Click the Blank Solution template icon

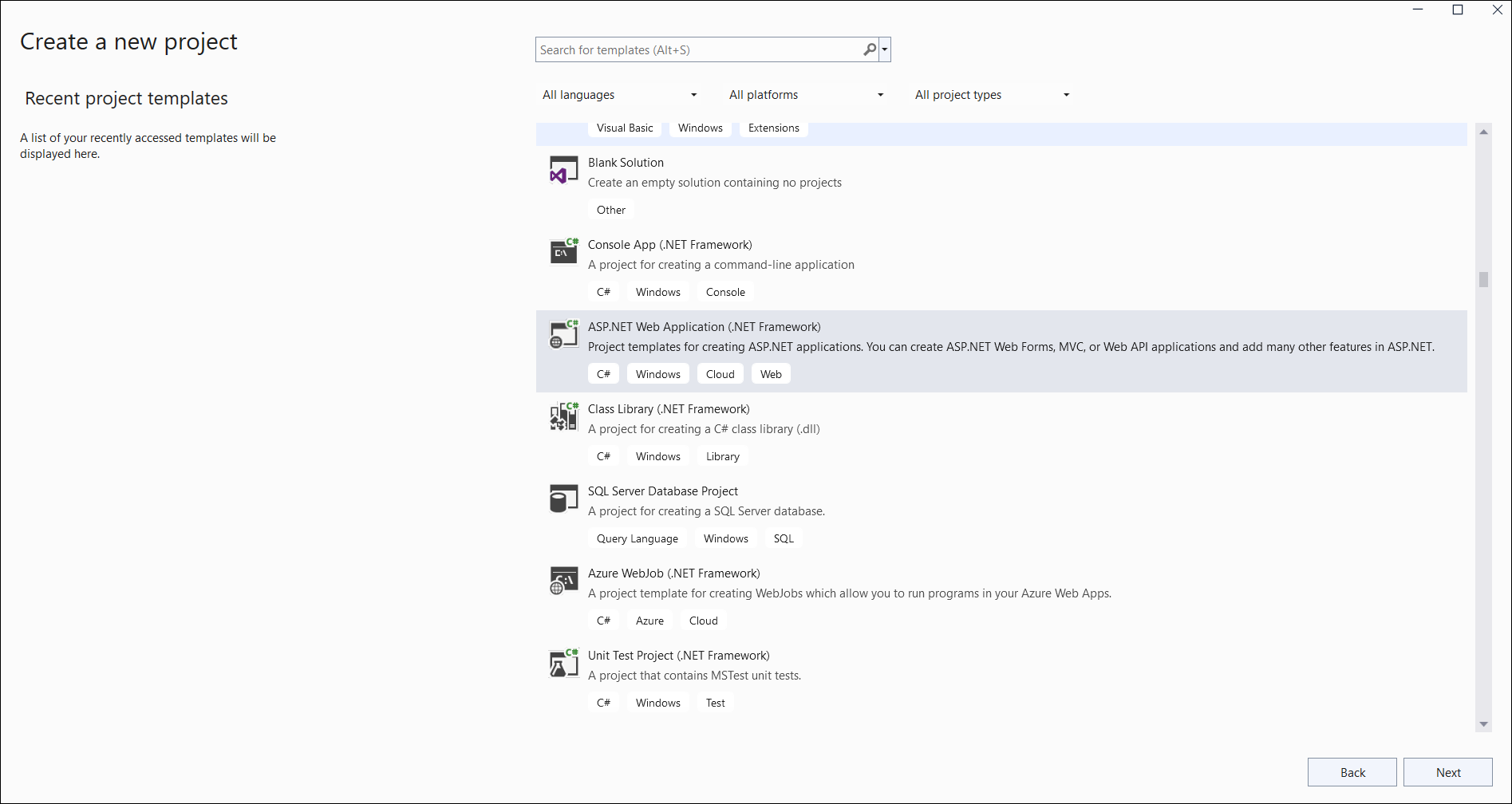click(x=563, y=171)
